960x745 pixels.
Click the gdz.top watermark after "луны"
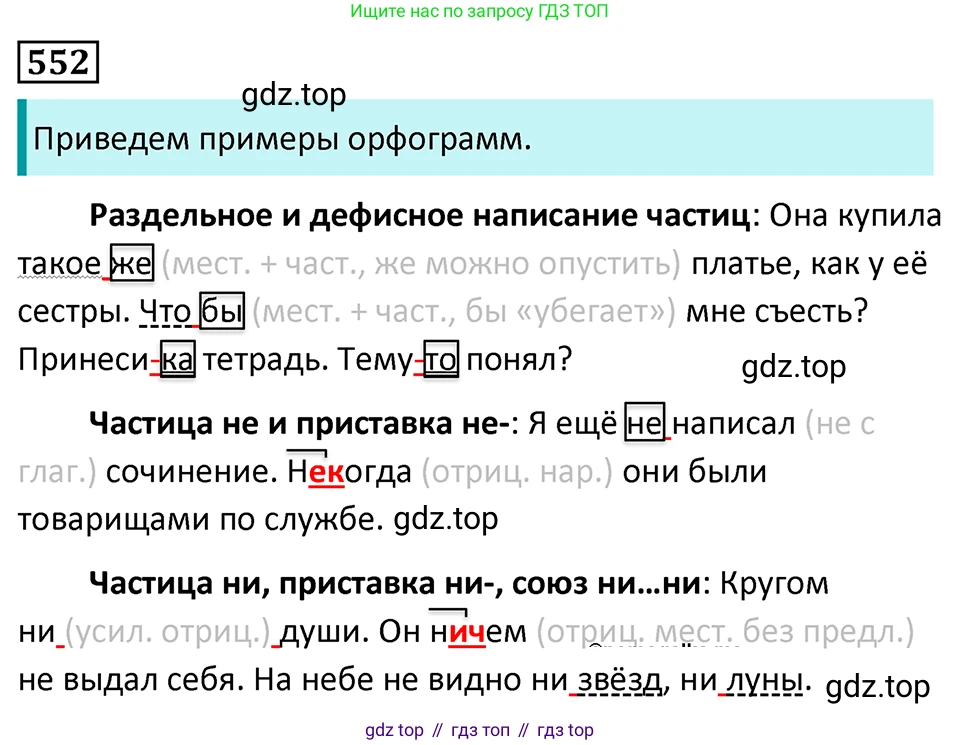tap(879, 687)
